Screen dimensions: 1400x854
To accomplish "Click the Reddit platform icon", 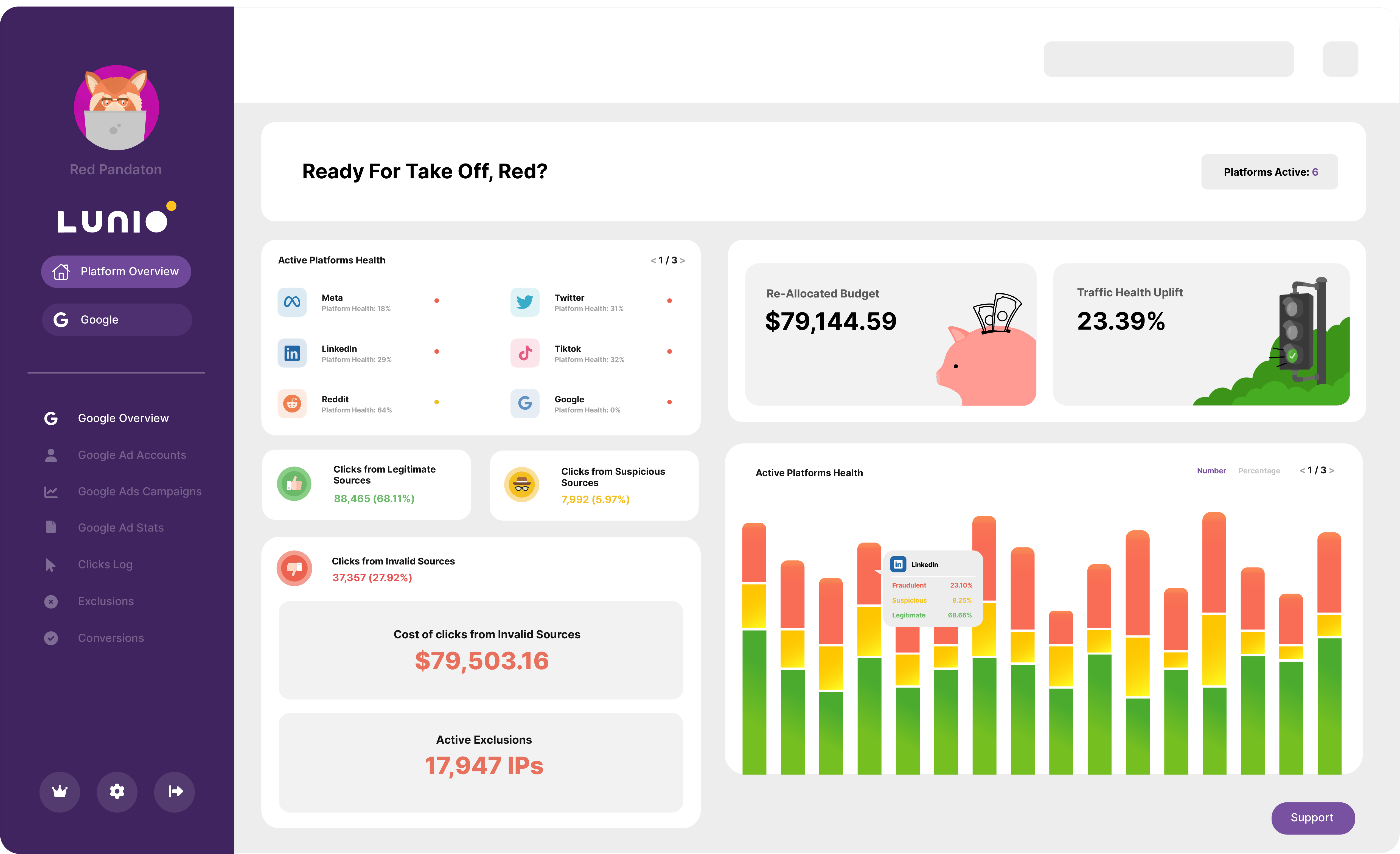I will pyautogui.click(x=292, y=403).
